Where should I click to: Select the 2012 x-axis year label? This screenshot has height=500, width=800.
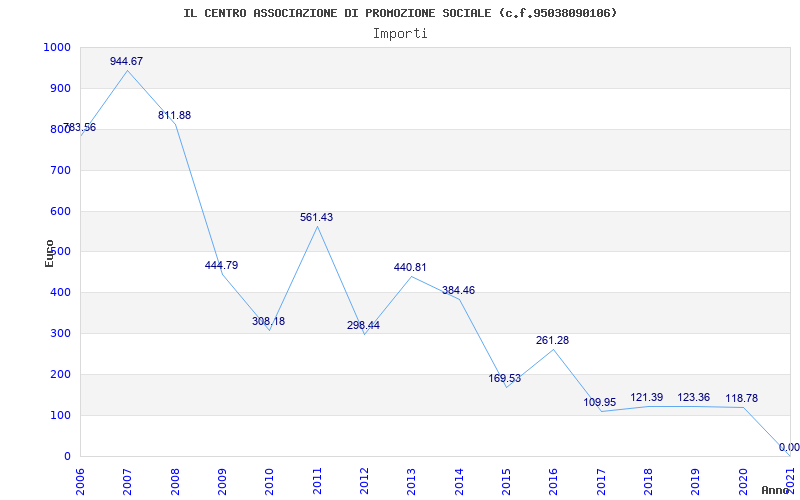tap(364, 481)
